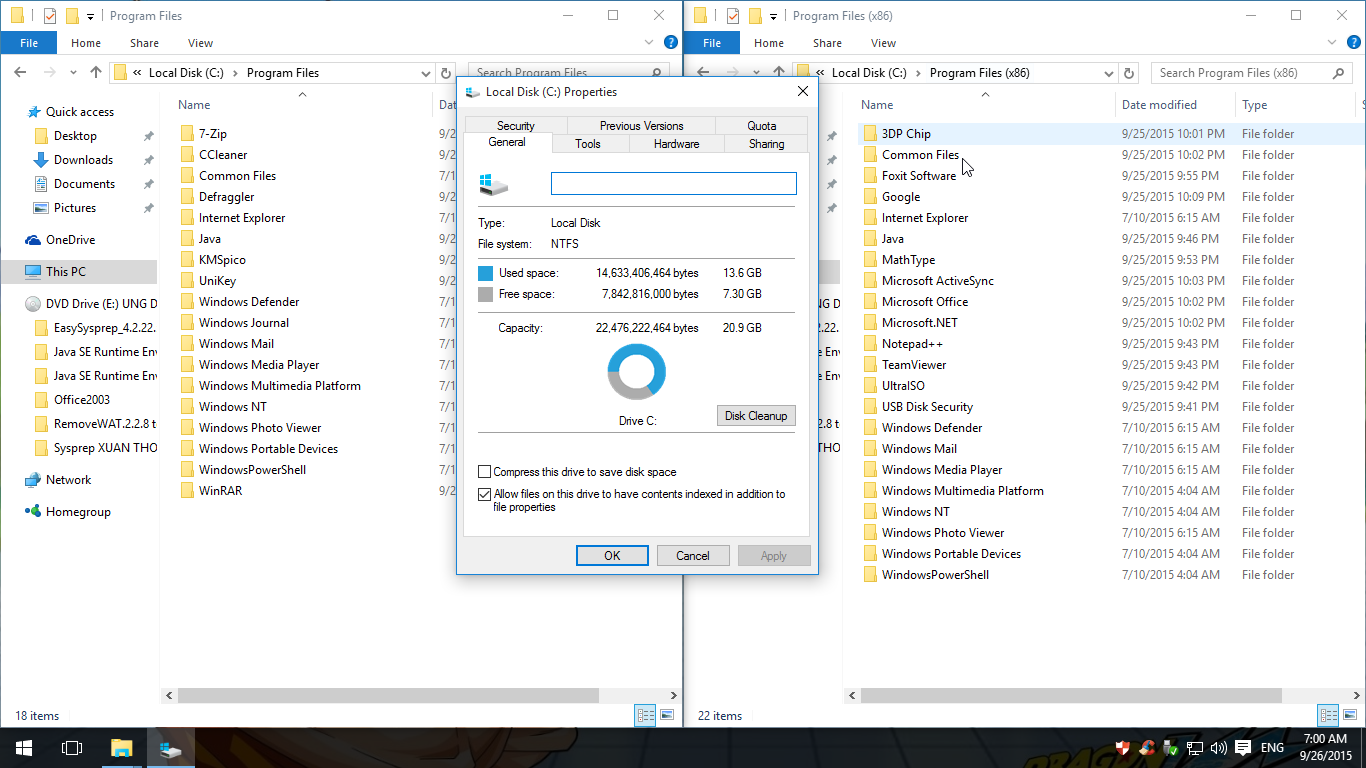Switch to Details view in left window
Image resolution: width=1366 pixels, height=768 pixels.
coord(645,715)
